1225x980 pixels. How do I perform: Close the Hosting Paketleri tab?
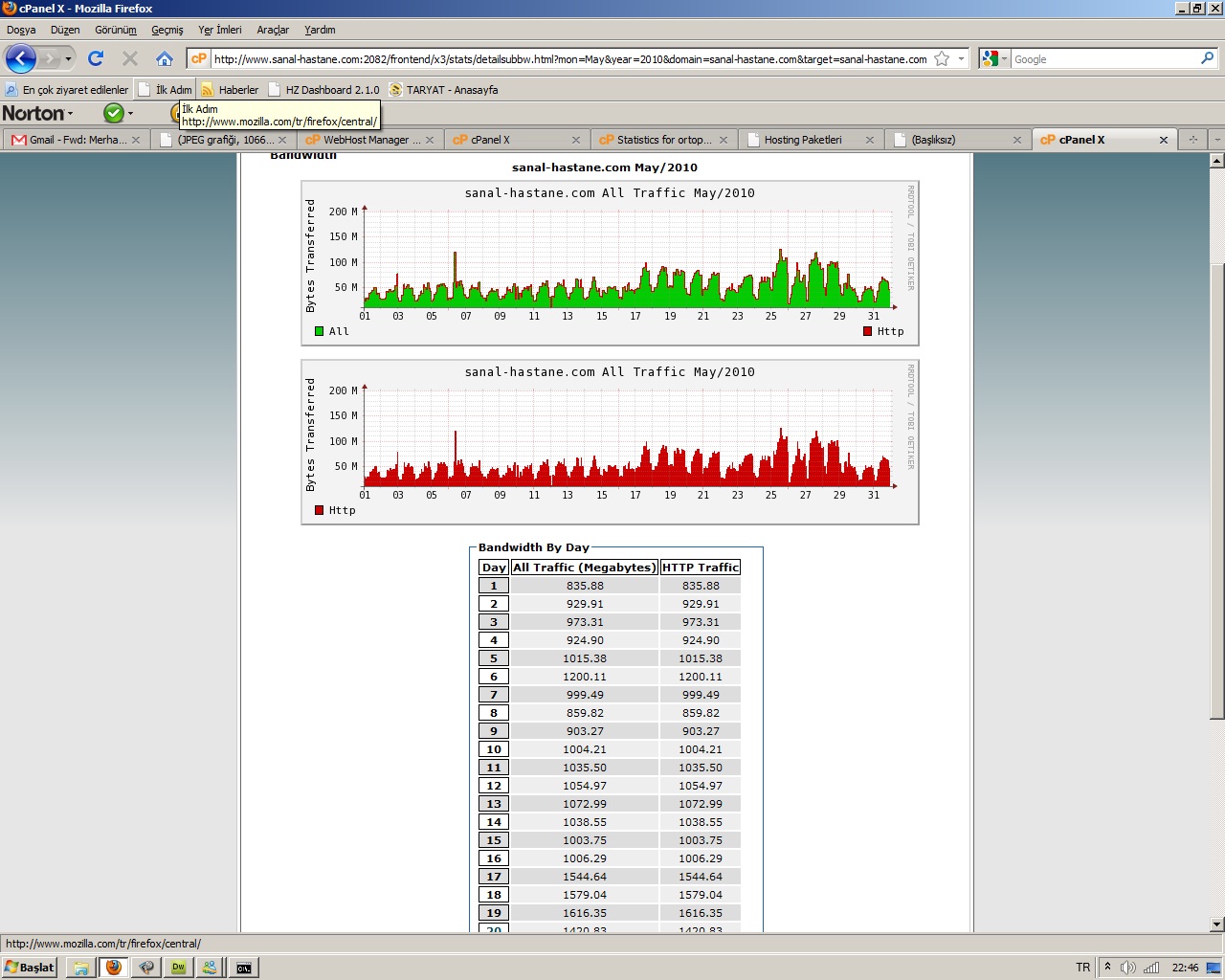click(x=870, y=140)
